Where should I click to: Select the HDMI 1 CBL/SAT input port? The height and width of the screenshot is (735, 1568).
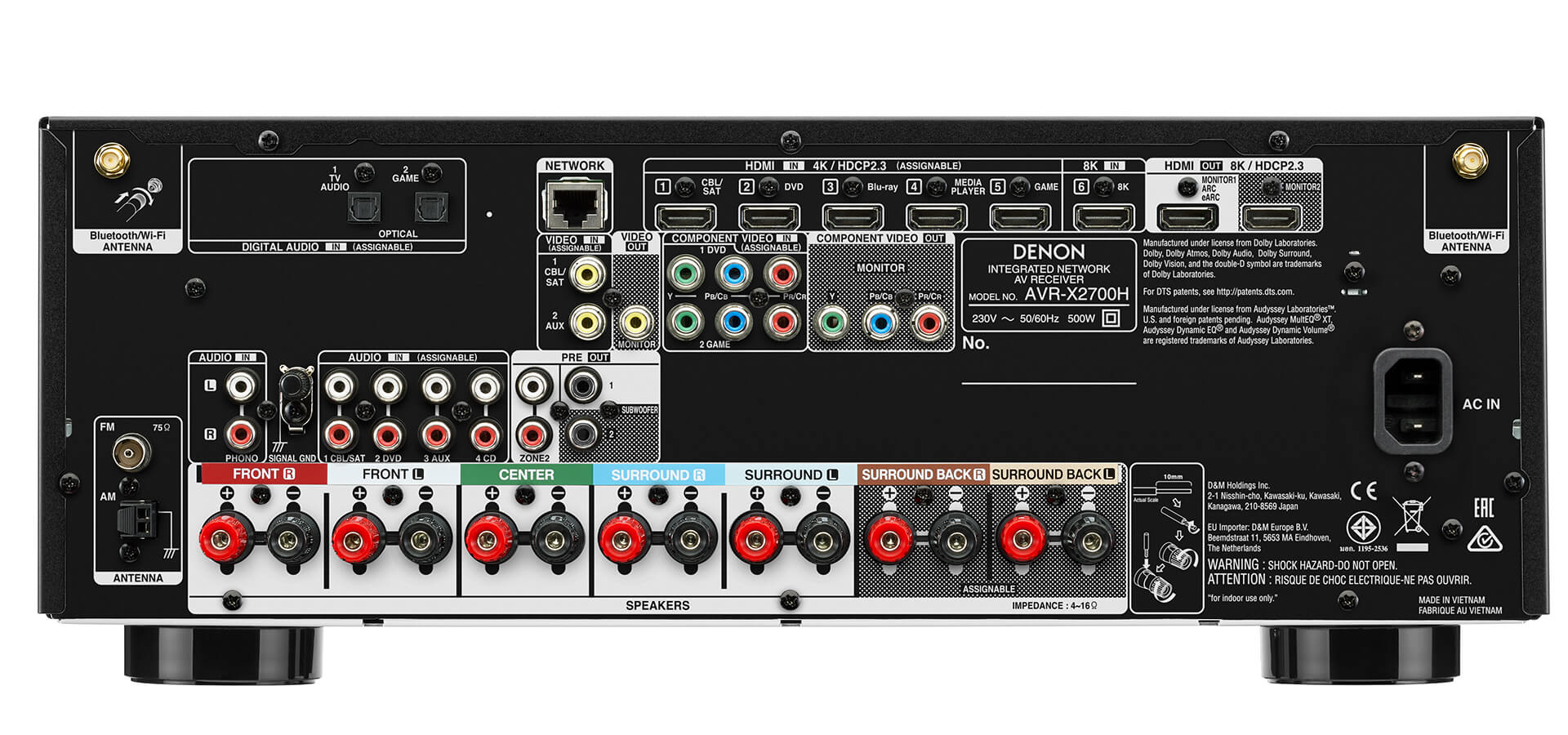pos(686,216)
